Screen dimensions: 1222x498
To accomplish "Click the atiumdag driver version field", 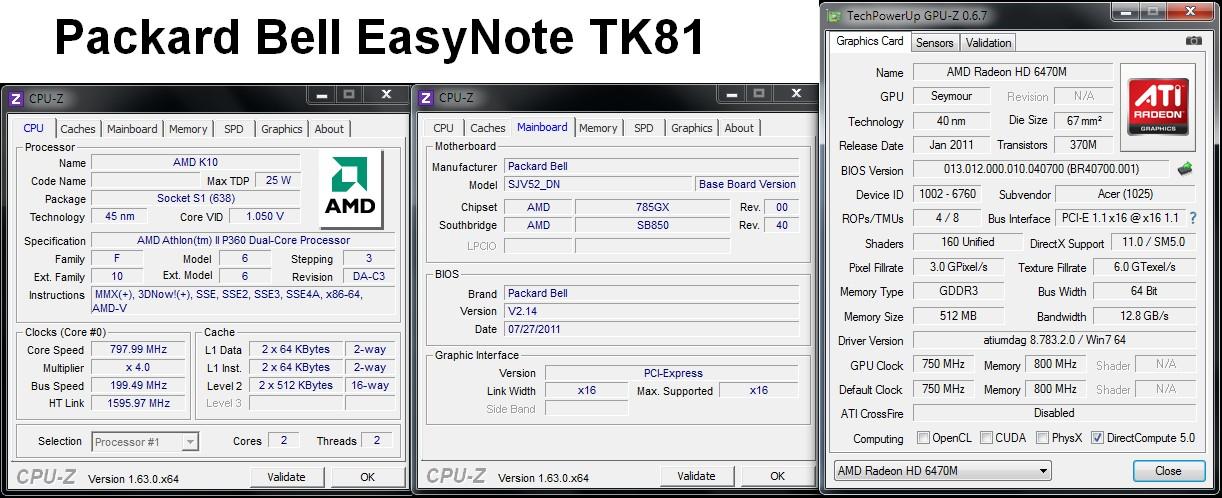I will pyautogui.click(x=1054, y=341).
